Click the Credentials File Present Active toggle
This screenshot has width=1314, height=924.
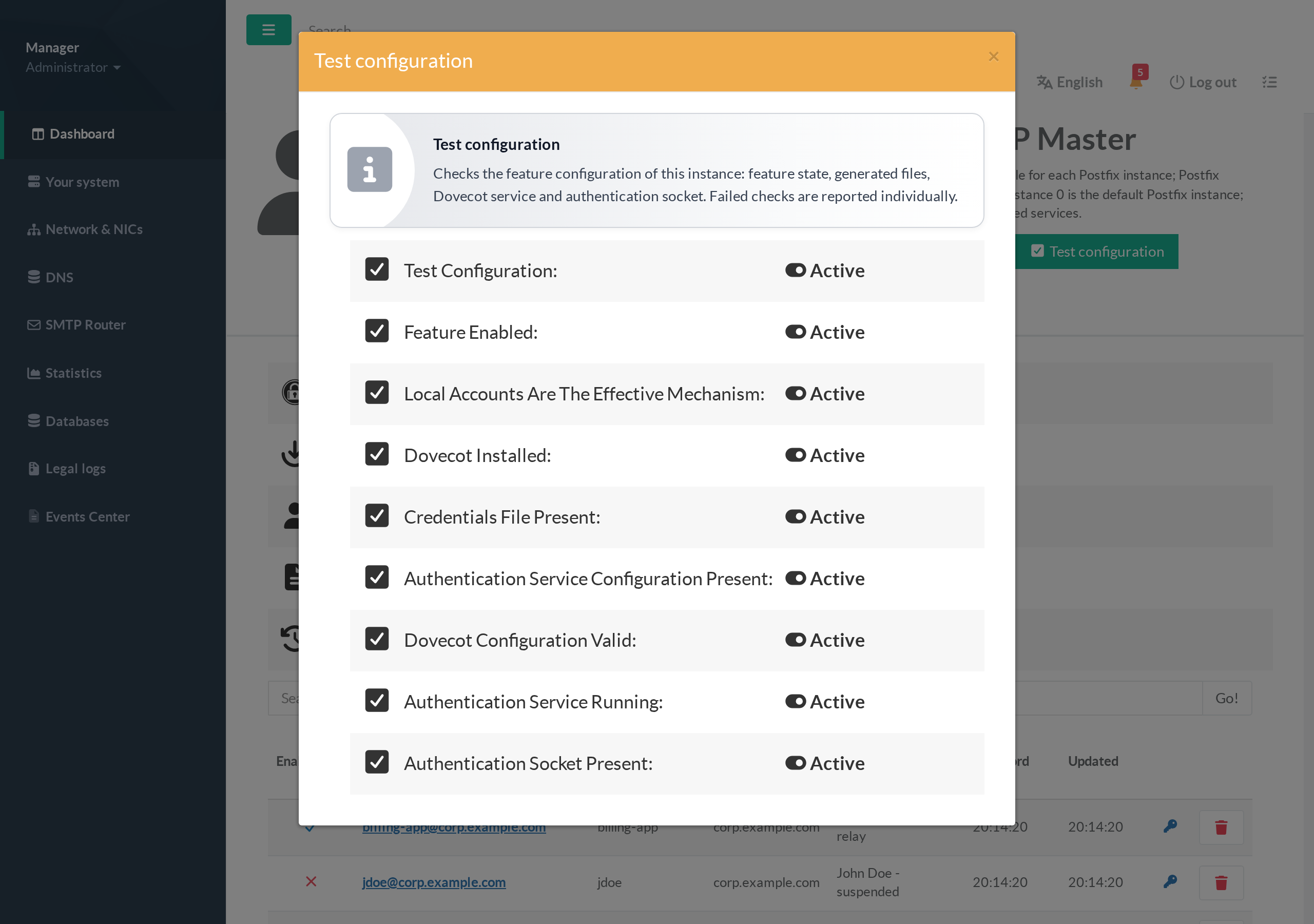[x=796, y=516]
